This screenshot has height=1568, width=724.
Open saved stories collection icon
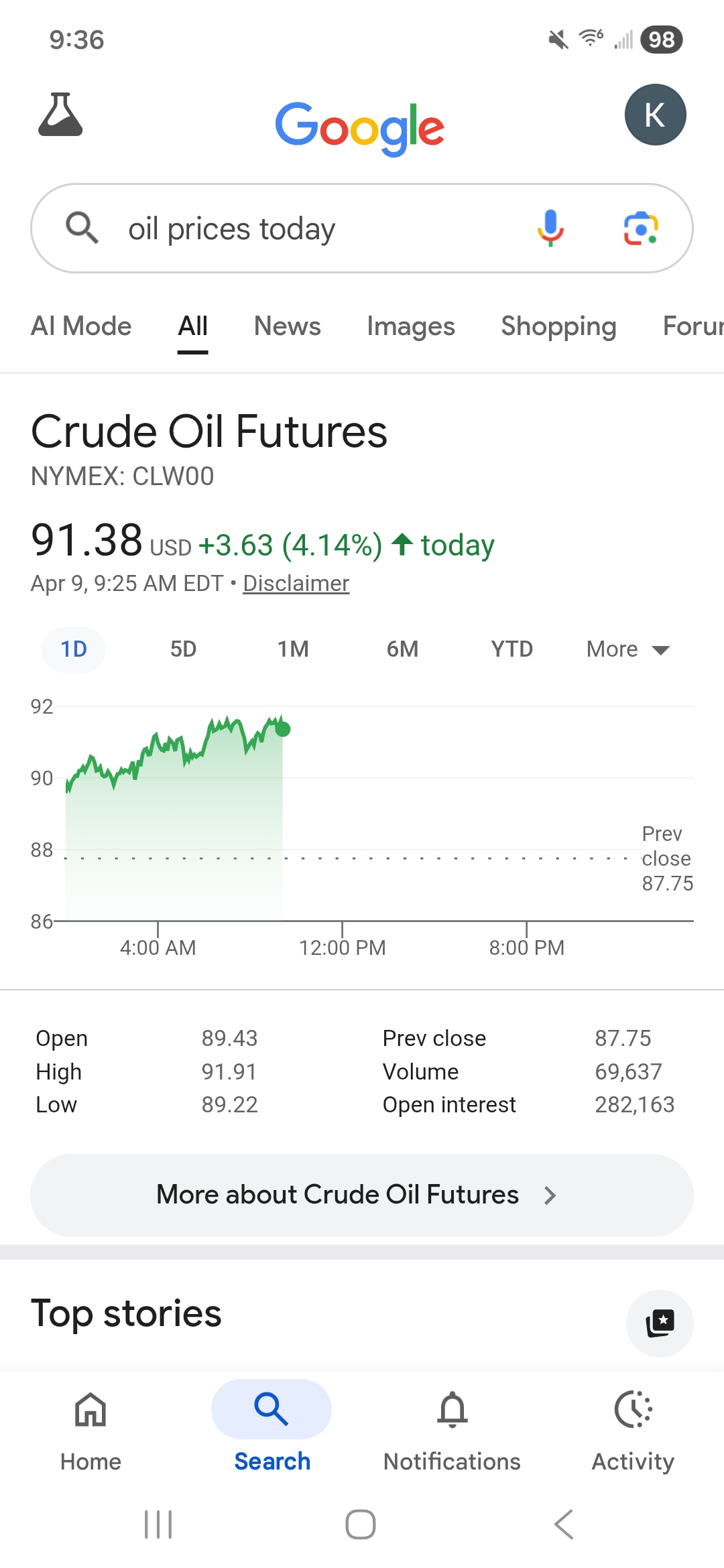pos(660,1323)
